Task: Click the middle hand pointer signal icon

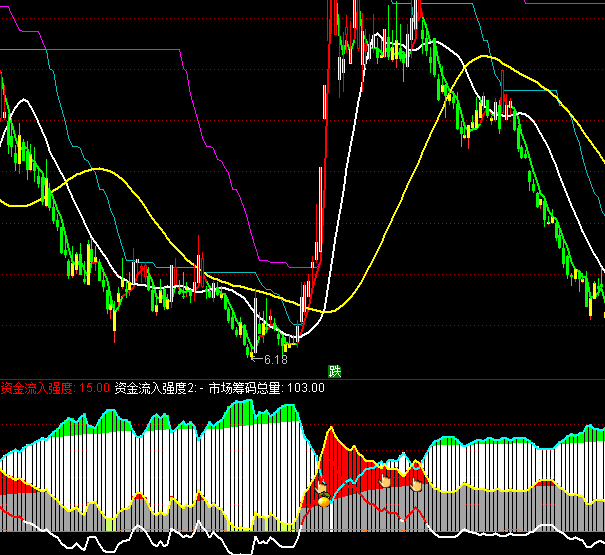Action: pos(385,481)
